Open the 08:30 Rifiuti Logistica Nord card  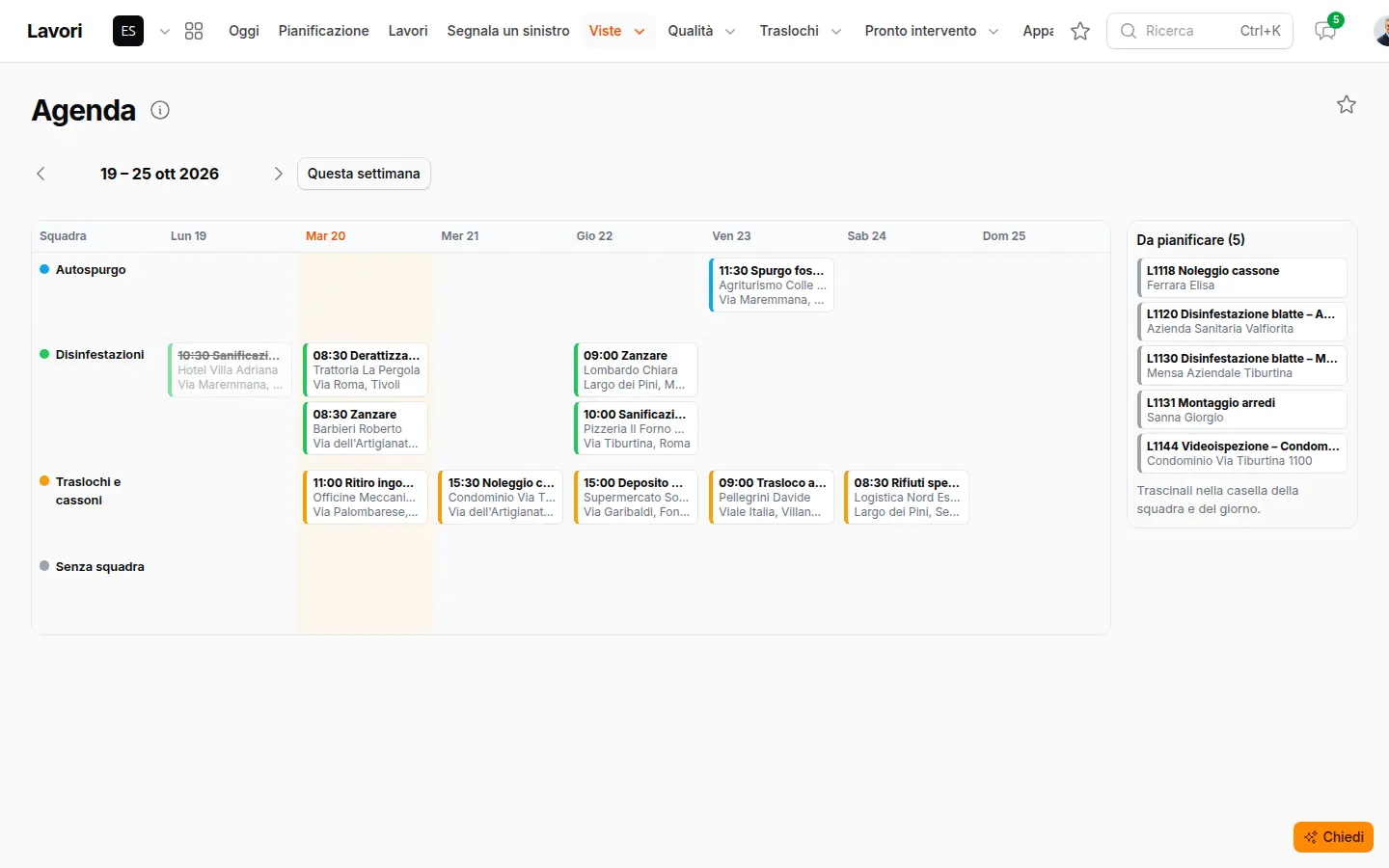(x=907, y=497)
